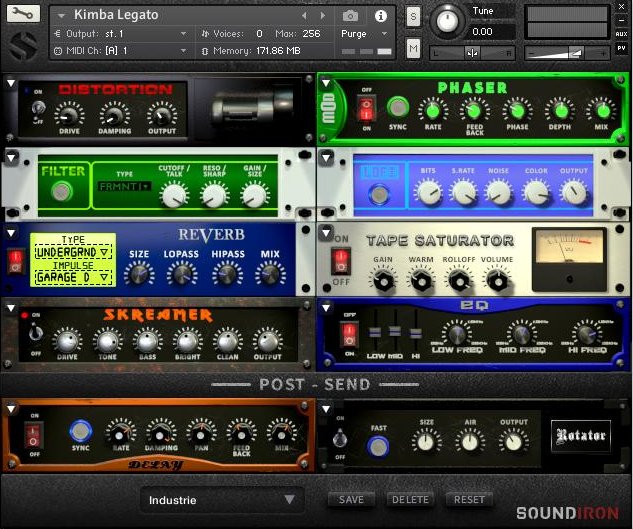Click the Reverb Size knob

139,274
